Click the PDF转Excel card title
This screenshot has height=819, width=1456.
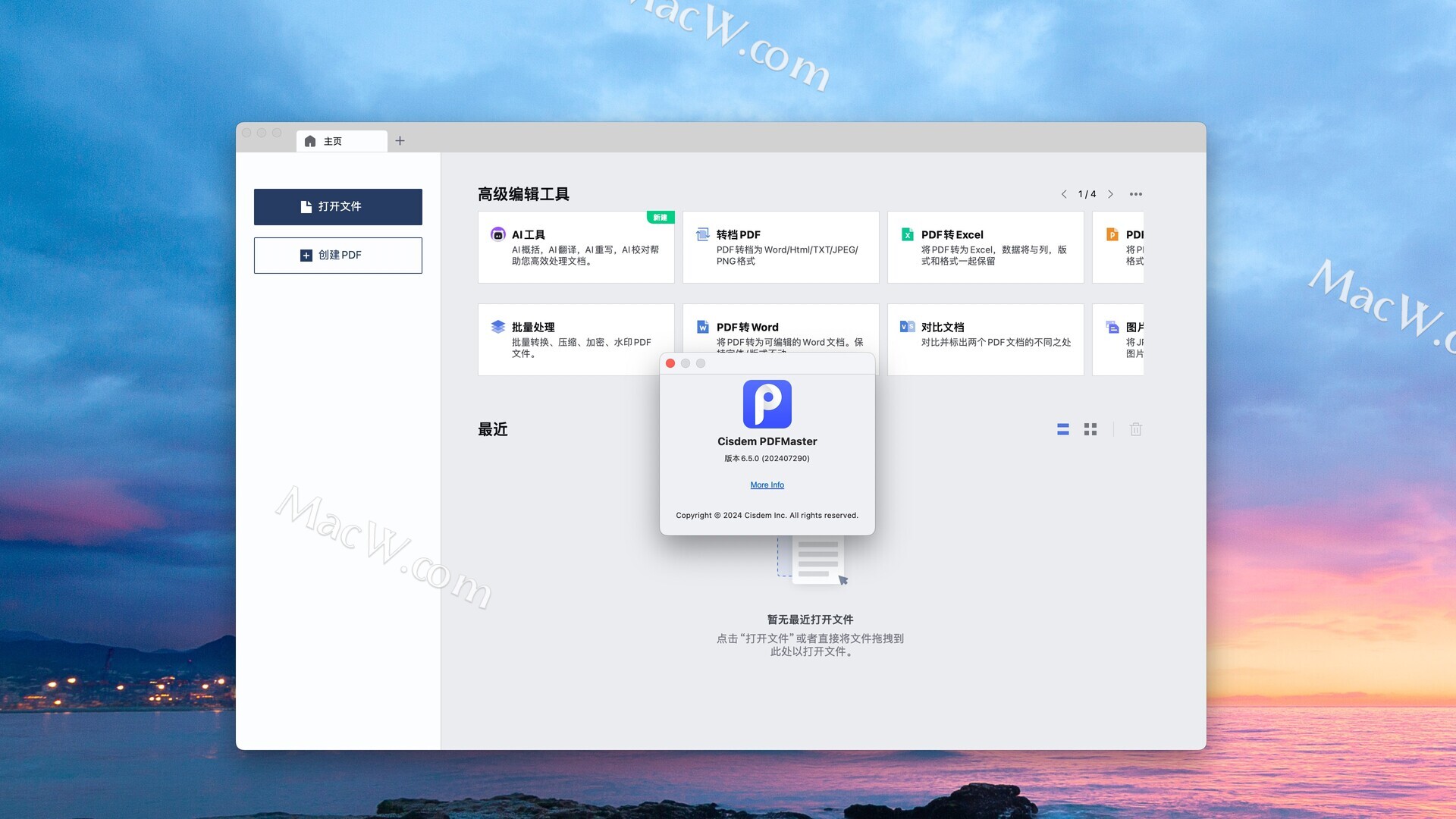[x=952, y=234]
